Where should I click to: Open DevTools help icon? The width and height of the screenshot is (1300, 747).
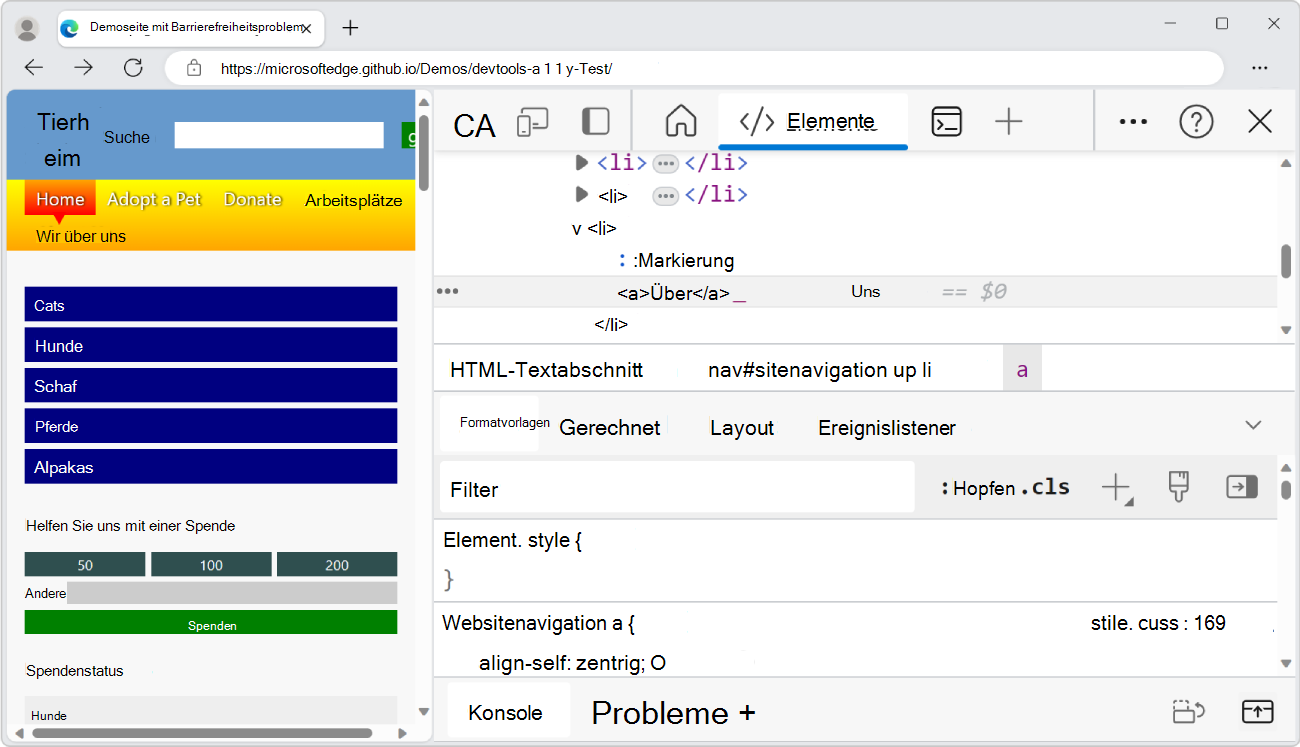(1196, 121)
